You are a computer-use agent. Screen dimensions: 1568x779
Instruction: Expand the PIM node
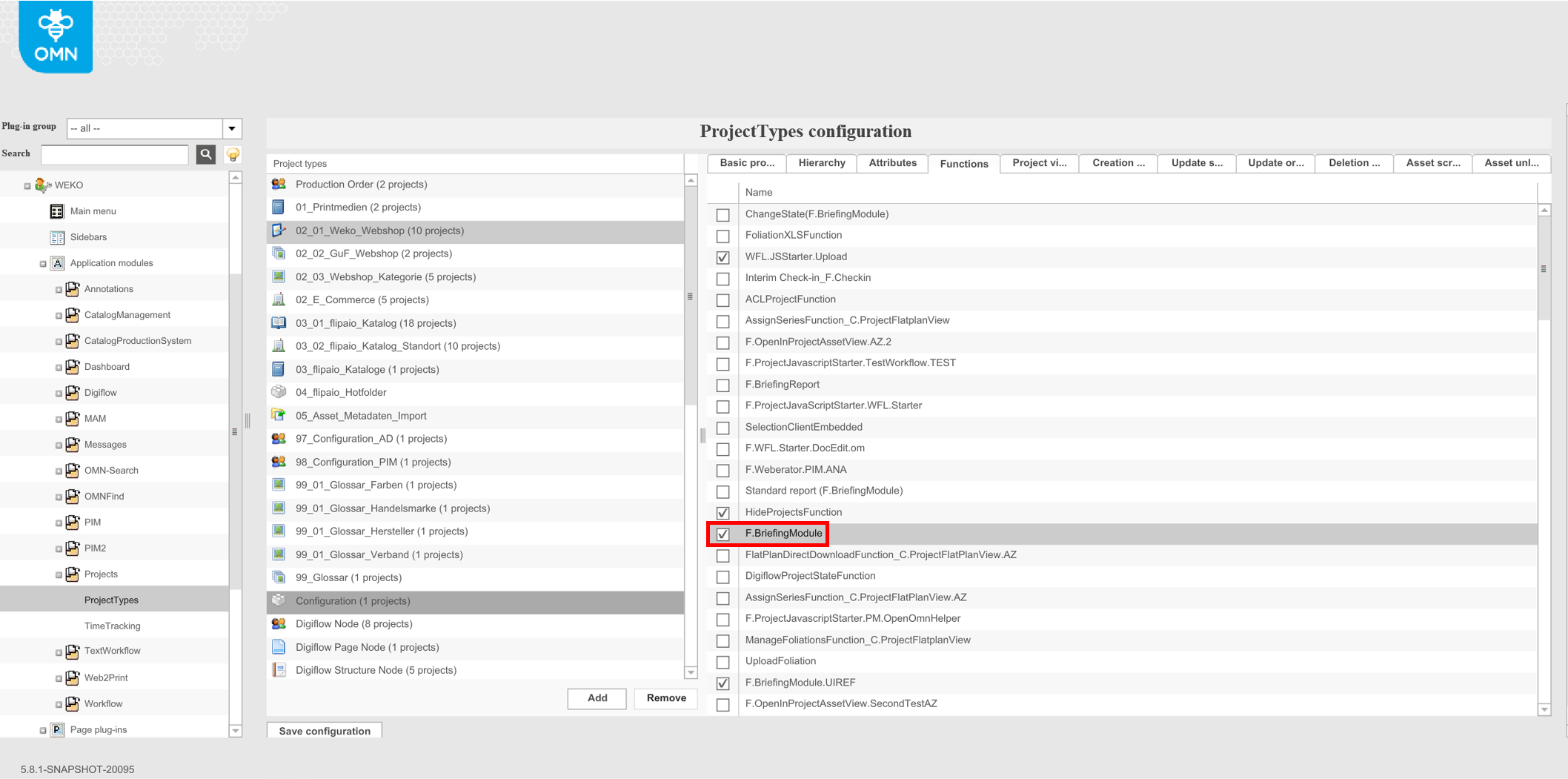coord(59,522)
